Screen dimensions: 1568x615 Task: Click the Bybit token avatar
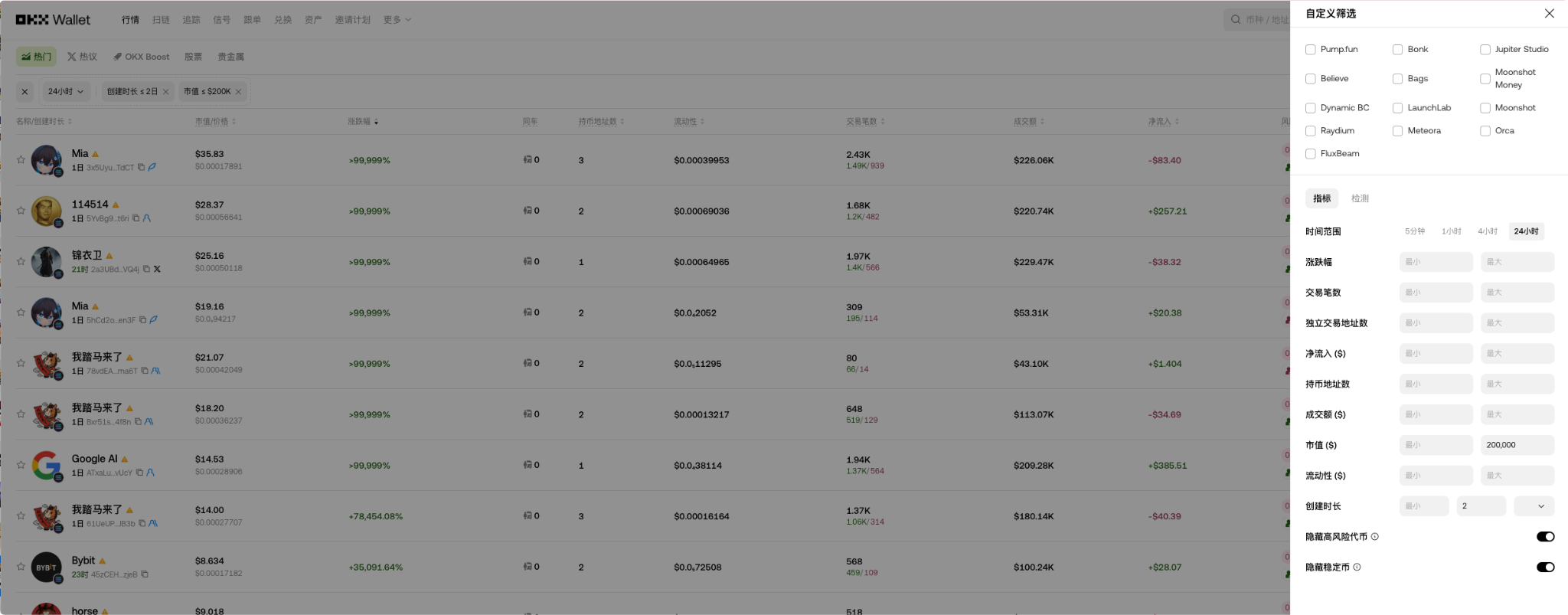[x=46, y=568]
